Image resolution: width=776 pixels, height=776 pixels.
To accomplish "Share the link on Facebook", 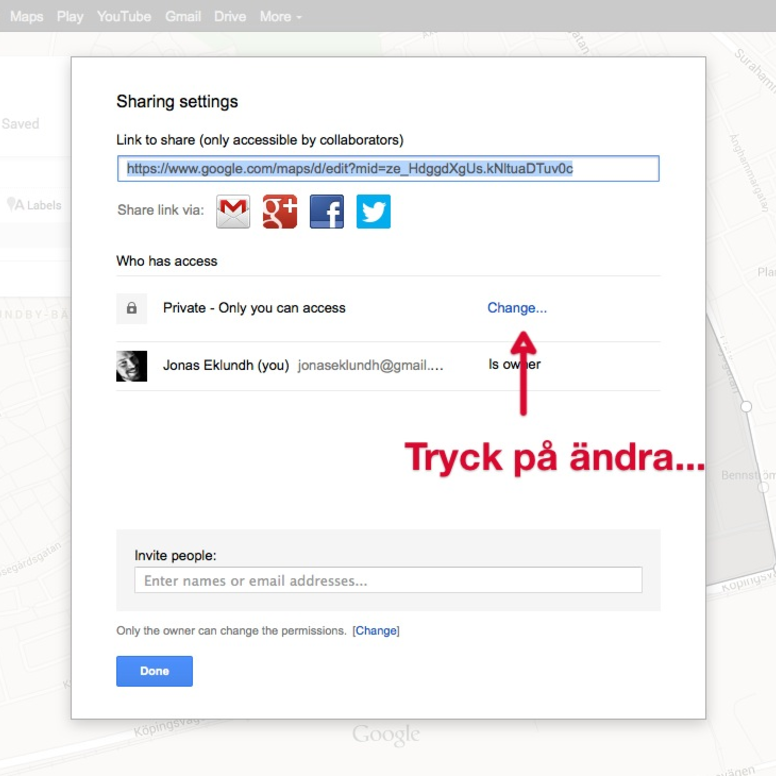I will point(327,211).
